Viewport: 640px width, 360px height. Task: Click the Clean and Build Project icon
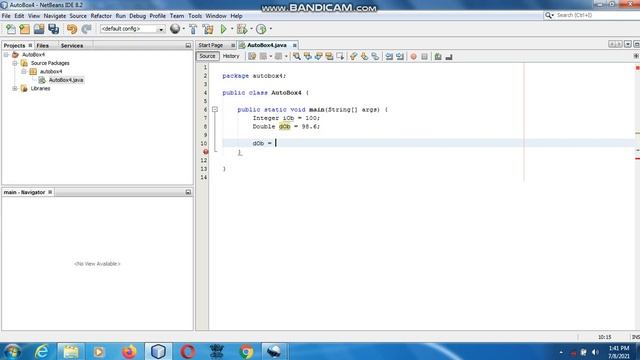click(208, 29)
